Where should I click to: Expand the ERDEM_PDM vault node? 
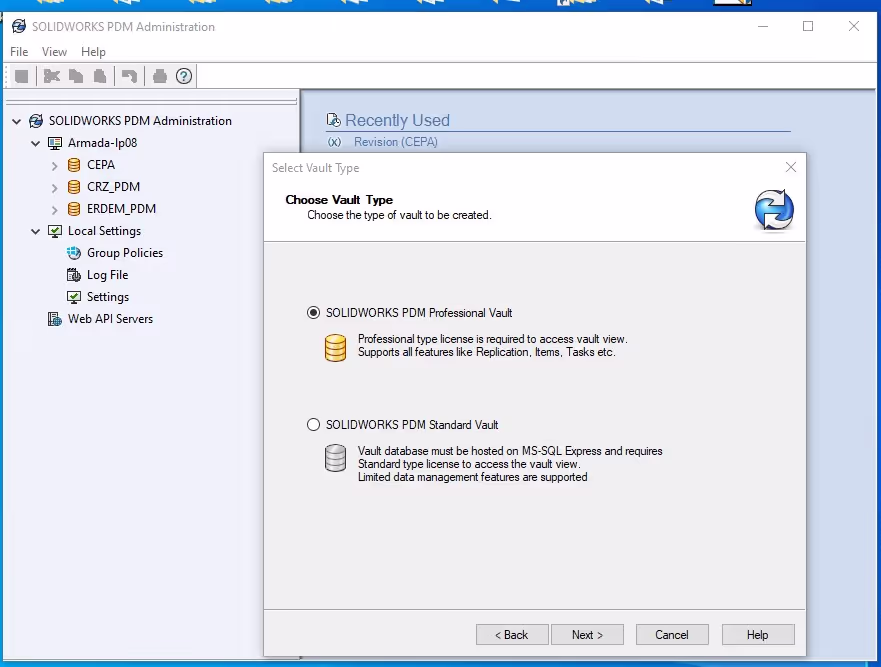point(55,210)
